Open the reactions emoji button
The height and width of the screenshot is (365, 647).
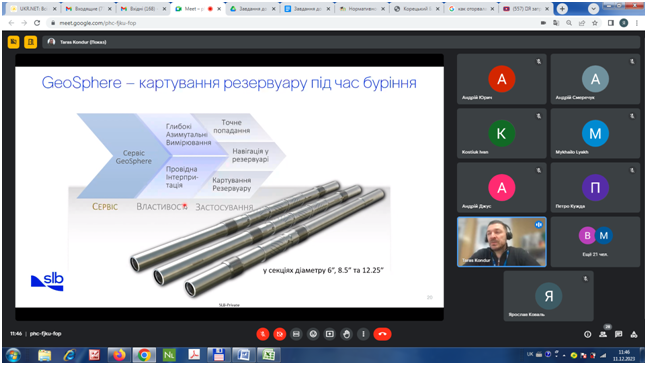click(313, 334)
